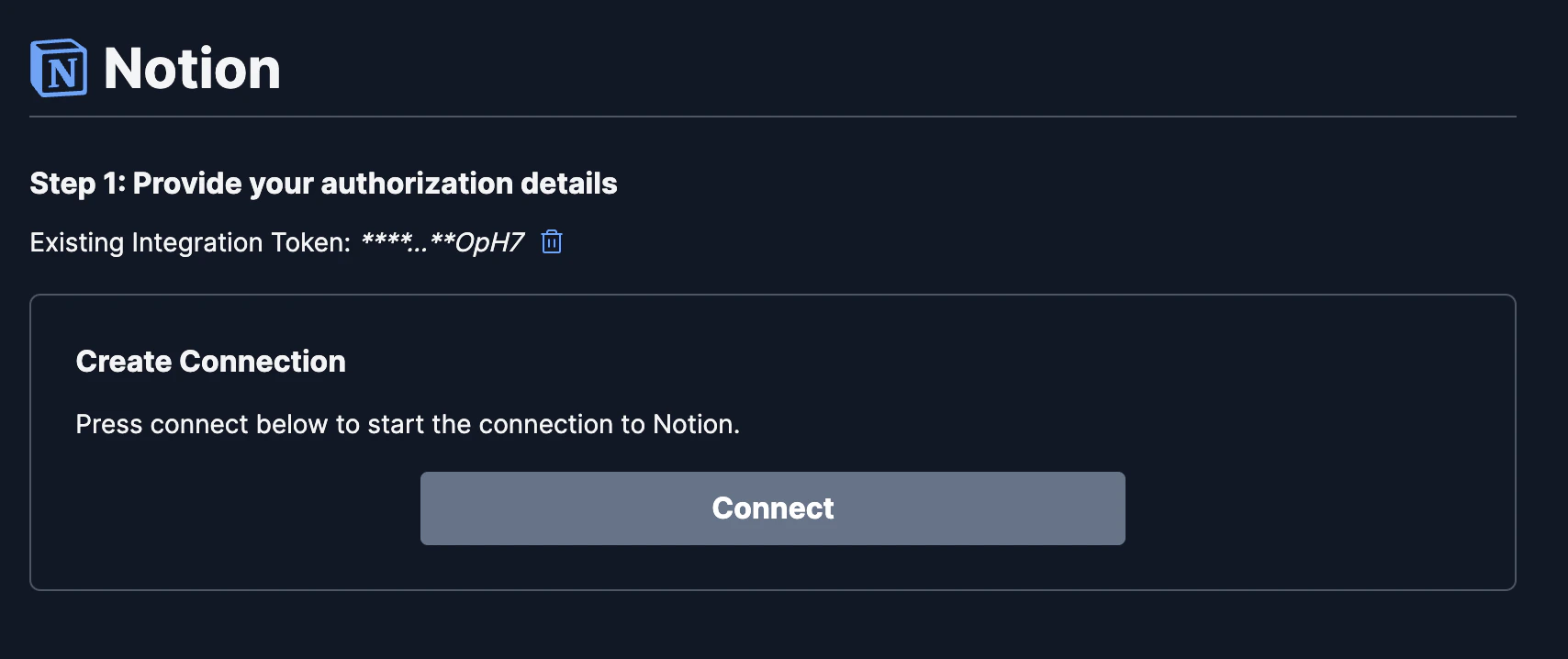
Task: Click the 'Existing Integration Token' label
Action: tap(188, 241)
